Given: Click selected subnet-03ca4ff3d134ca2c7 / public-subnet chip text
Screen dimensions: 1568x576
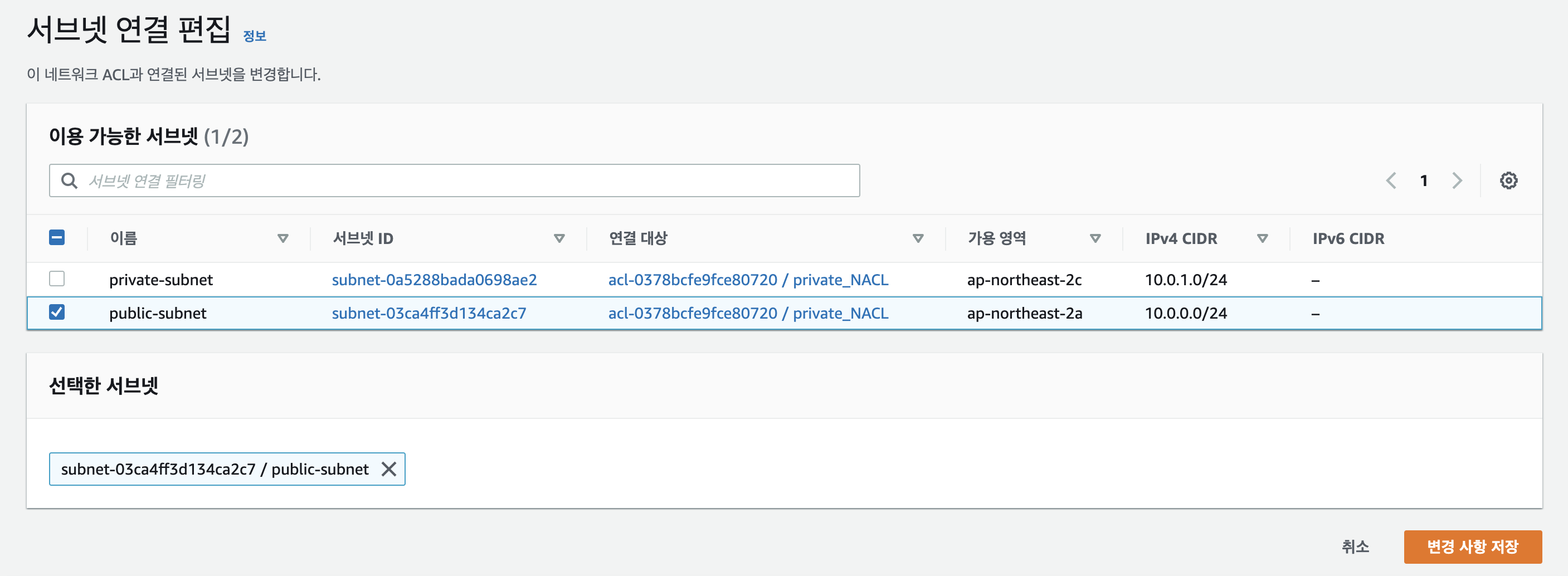Looking at the screenshot, I should [215, 469].
